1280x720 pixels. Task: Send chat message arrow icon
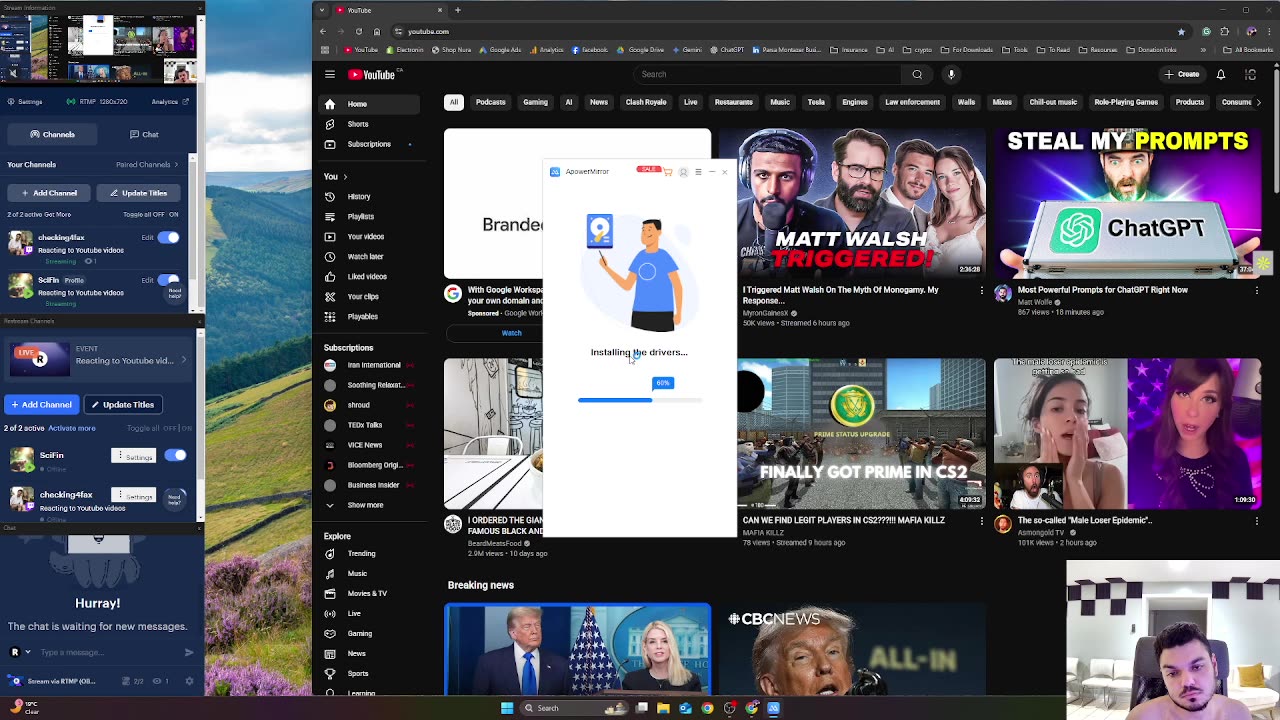tap(189, 652)
